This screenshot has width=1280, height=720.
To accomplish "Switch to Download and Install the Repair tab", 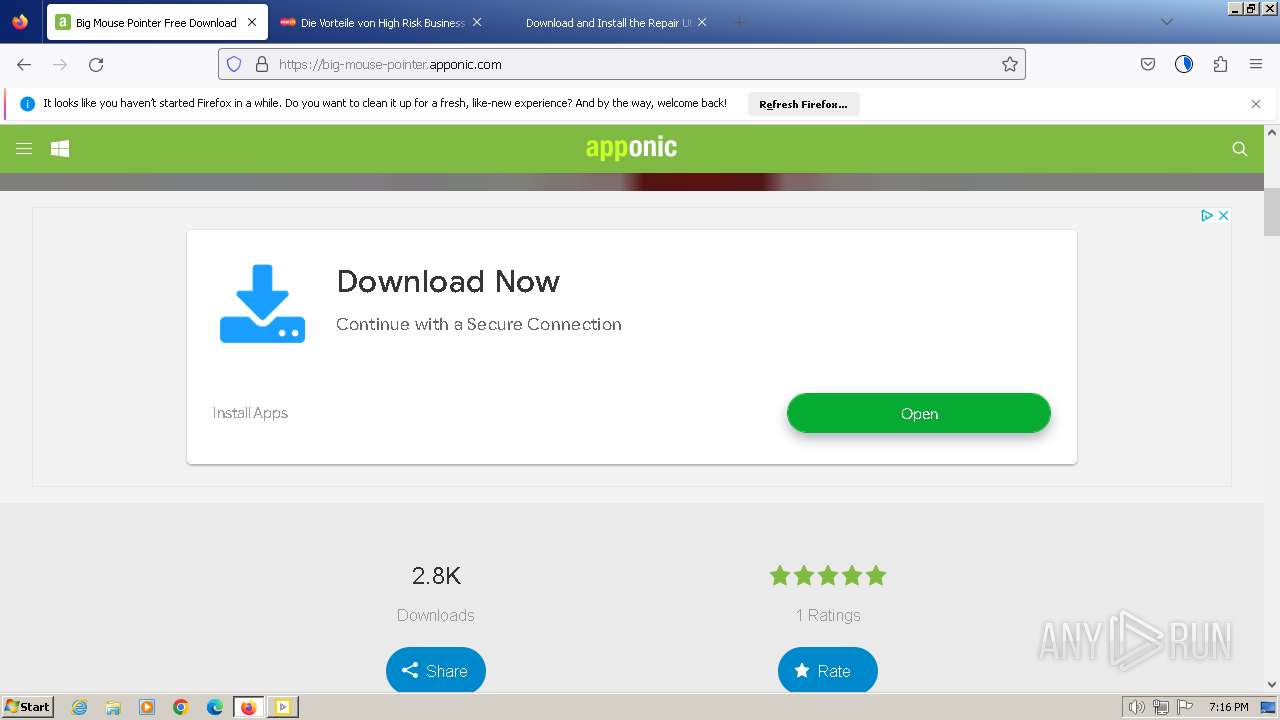I will coord(608,22).
